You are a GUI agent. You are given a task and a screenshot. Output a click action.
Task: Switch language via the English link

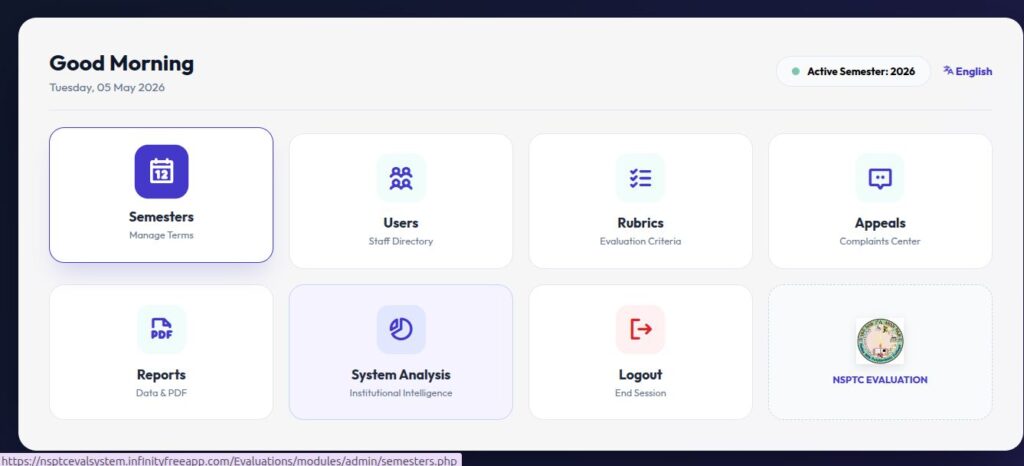[x=973, y=72]
